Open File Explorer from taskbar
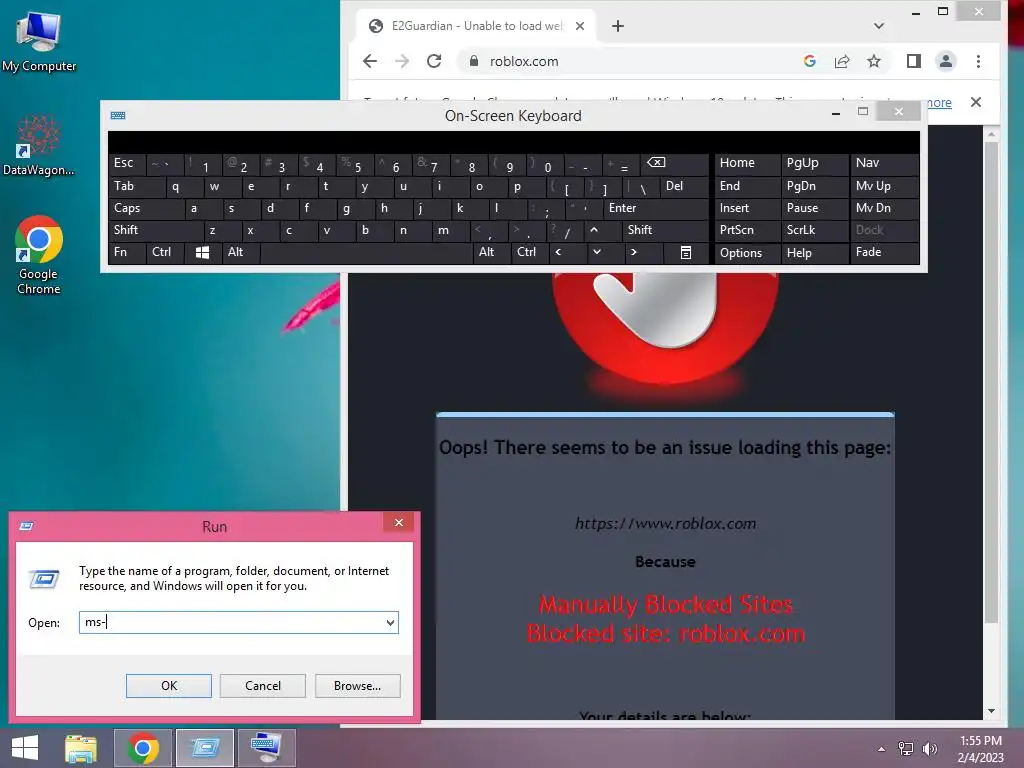Image resolution: width=1024 pixels, height=768 pixels. click(81, 748)
